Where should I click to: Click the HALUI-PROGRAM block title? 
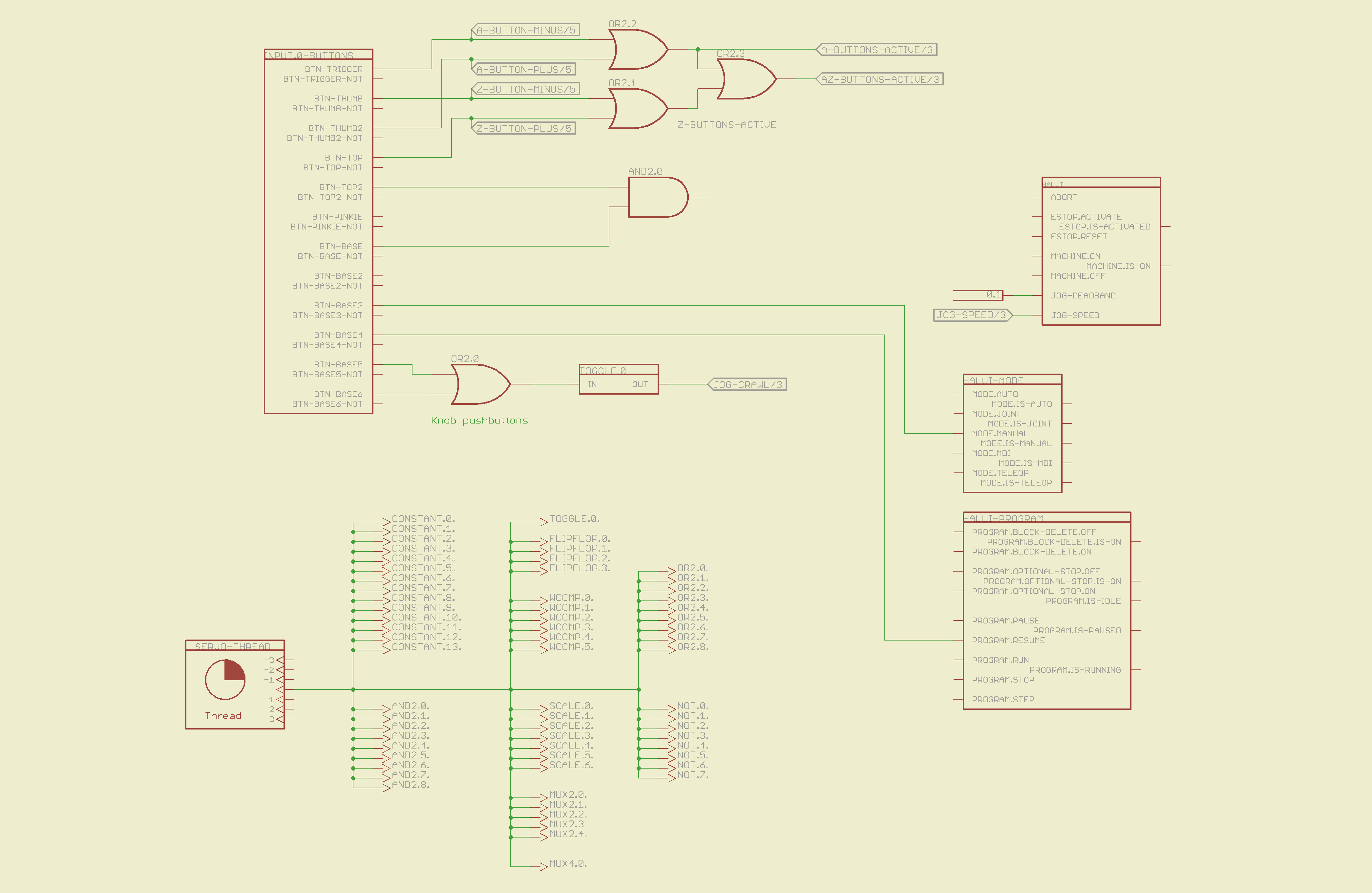[1003, 518]
